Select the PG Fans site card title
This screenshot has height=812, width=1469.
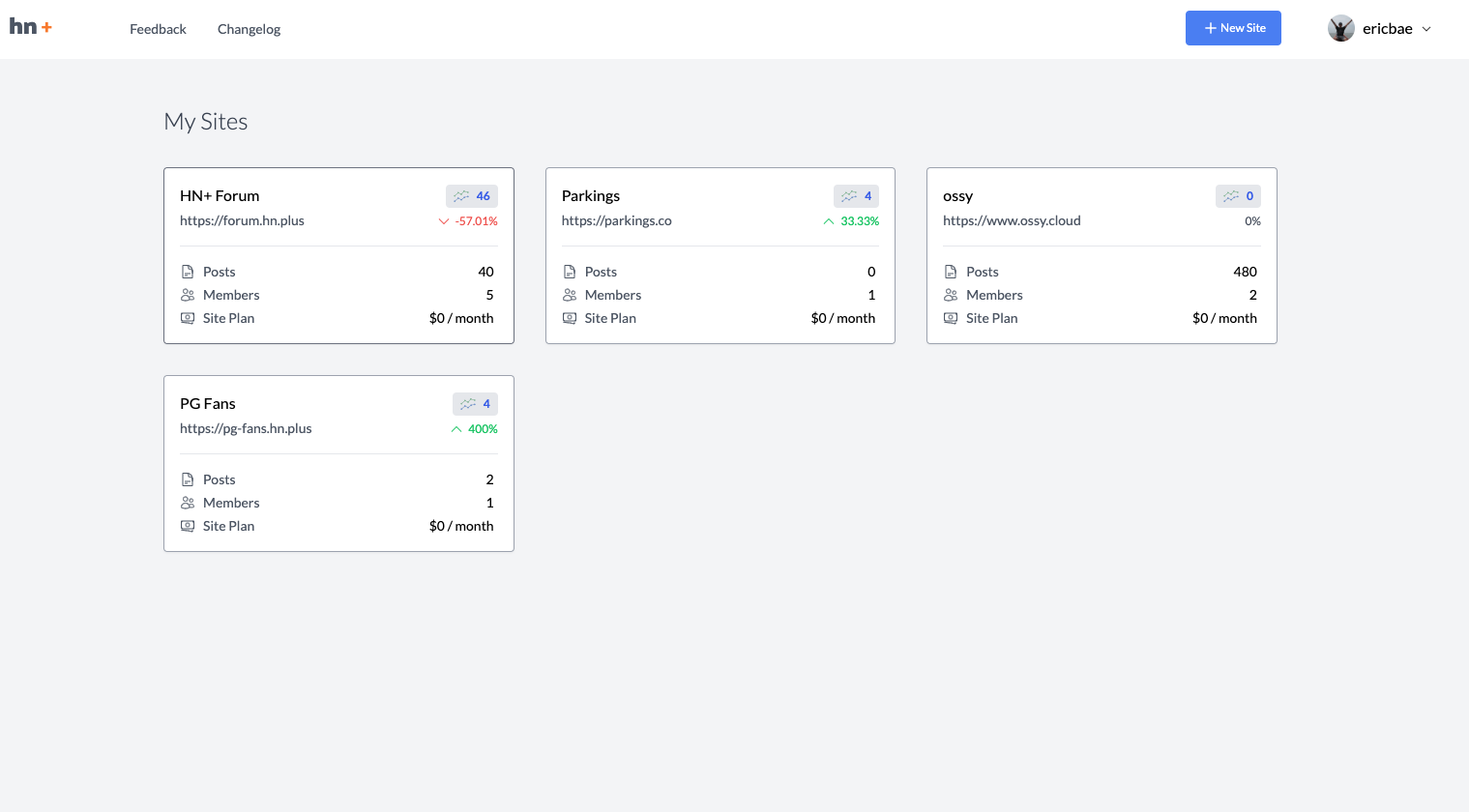[x=208, y=404]
